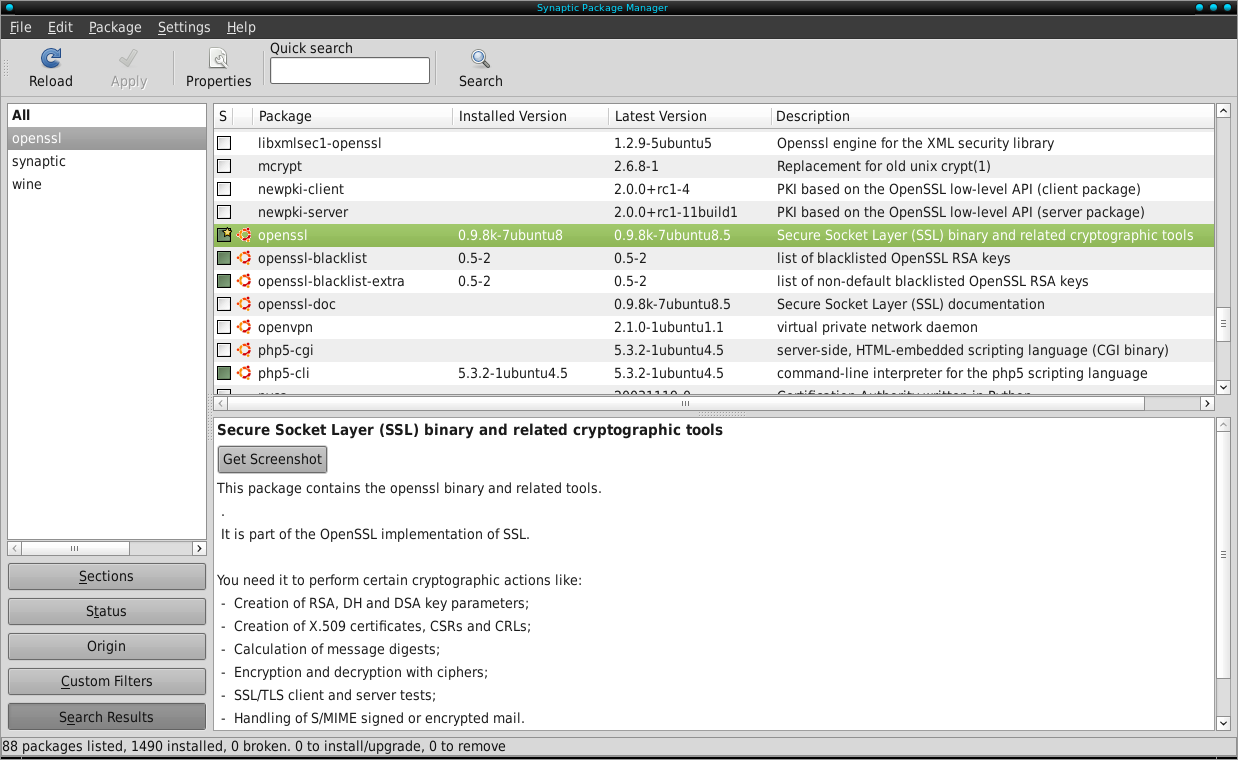Toggle status checkbox for mcrypt

tap(224, 166)
